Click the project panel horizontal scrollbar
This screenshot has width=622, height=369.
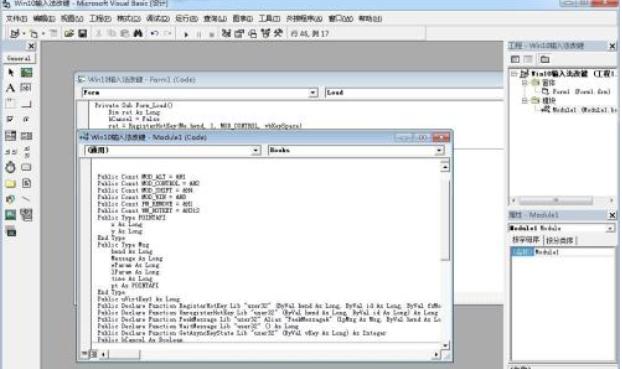pyautogui.click(x=563, y=200)
